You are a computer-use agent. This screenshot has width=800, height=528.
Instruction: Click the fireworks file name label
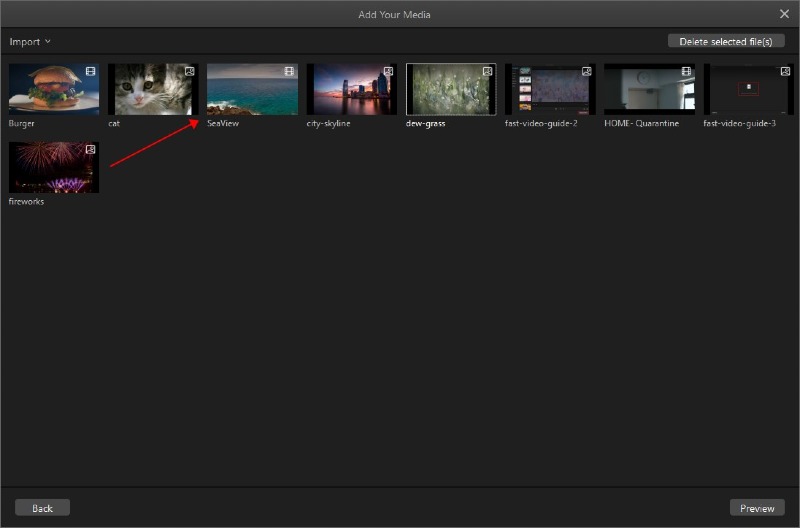click(x=26, y=202)
